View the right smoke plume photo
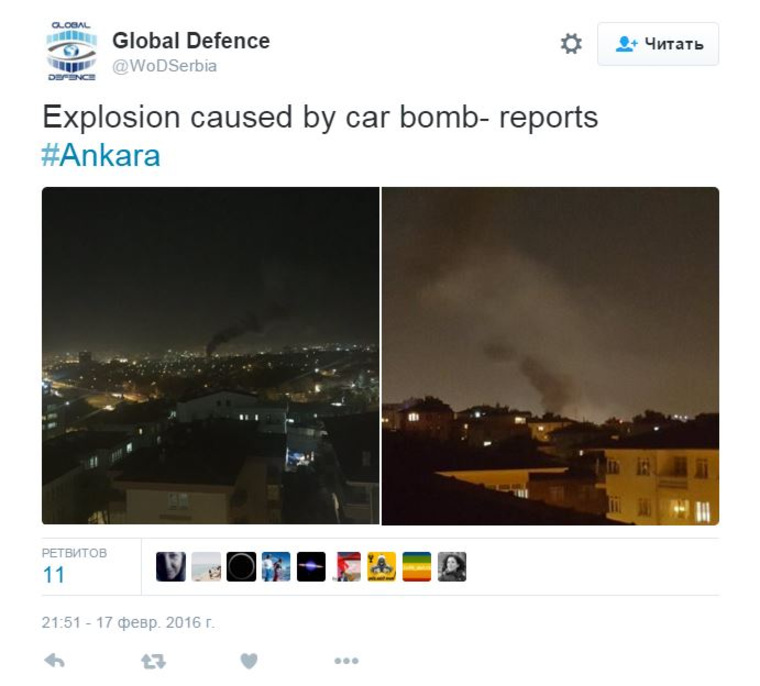Image resolution: width=760 pixels, height=686 pixels. [551, 355]
